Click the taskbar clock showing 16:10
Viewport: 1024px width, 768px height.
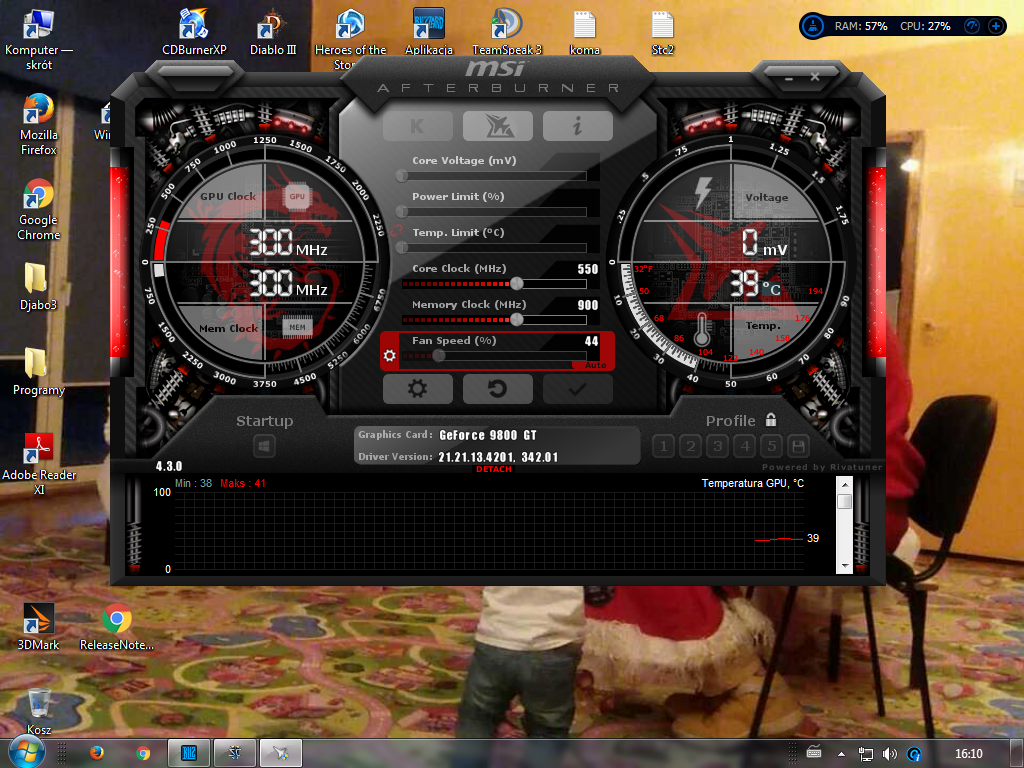tap(968, 754)
